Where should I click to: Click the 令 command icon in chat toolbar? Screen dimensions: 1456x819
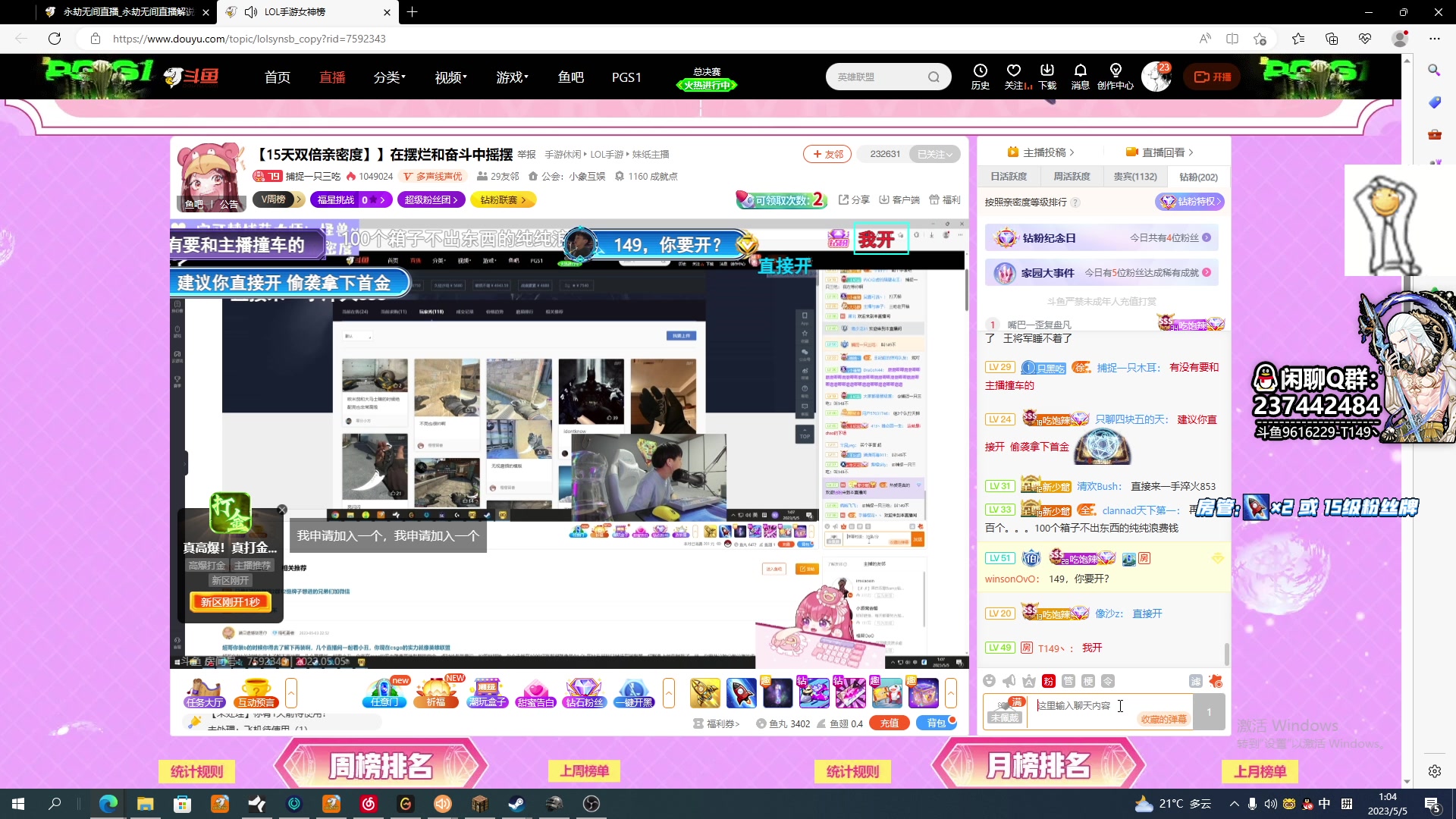click(1108, 681)
